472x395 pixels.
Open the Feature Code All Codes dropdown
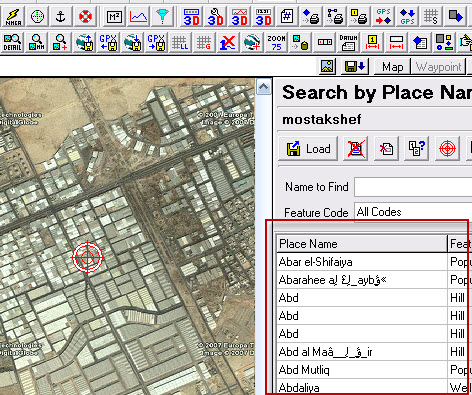413,212
